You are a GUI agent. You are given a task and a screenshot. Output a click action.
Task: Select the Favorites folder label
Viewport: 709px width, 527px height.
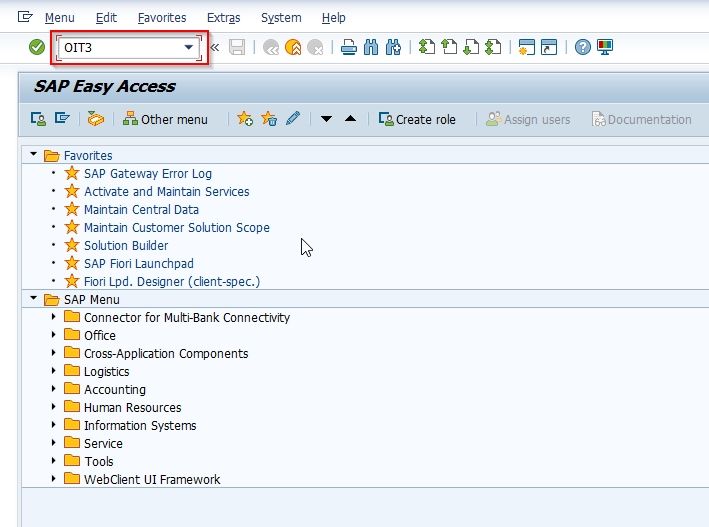pyautogui.click(x=88, y=156)
